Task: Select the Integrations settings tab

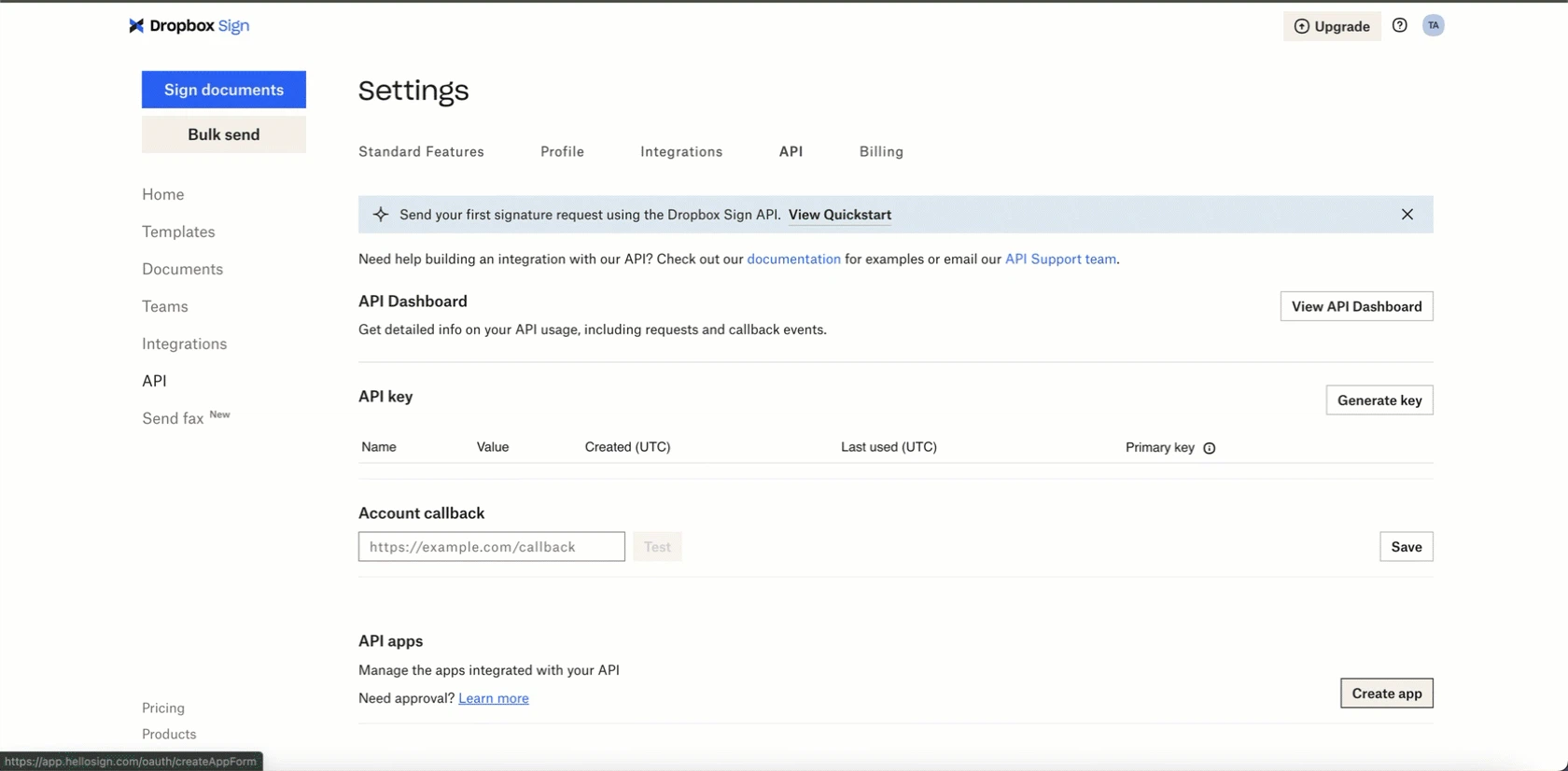Action: click(681, 151)
